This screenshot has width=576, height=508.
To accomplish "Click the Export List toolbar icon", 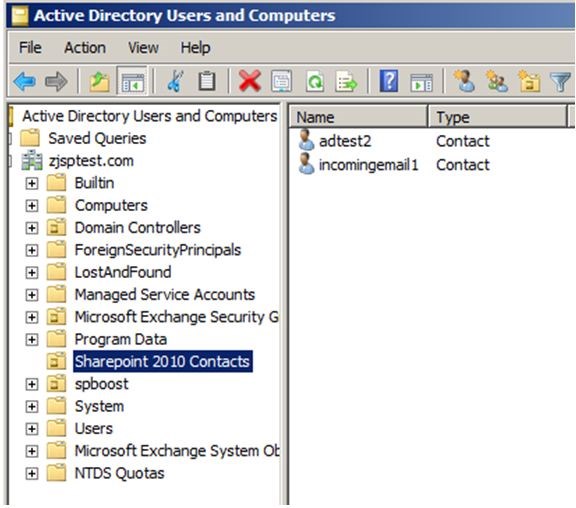I will point(346,81).
